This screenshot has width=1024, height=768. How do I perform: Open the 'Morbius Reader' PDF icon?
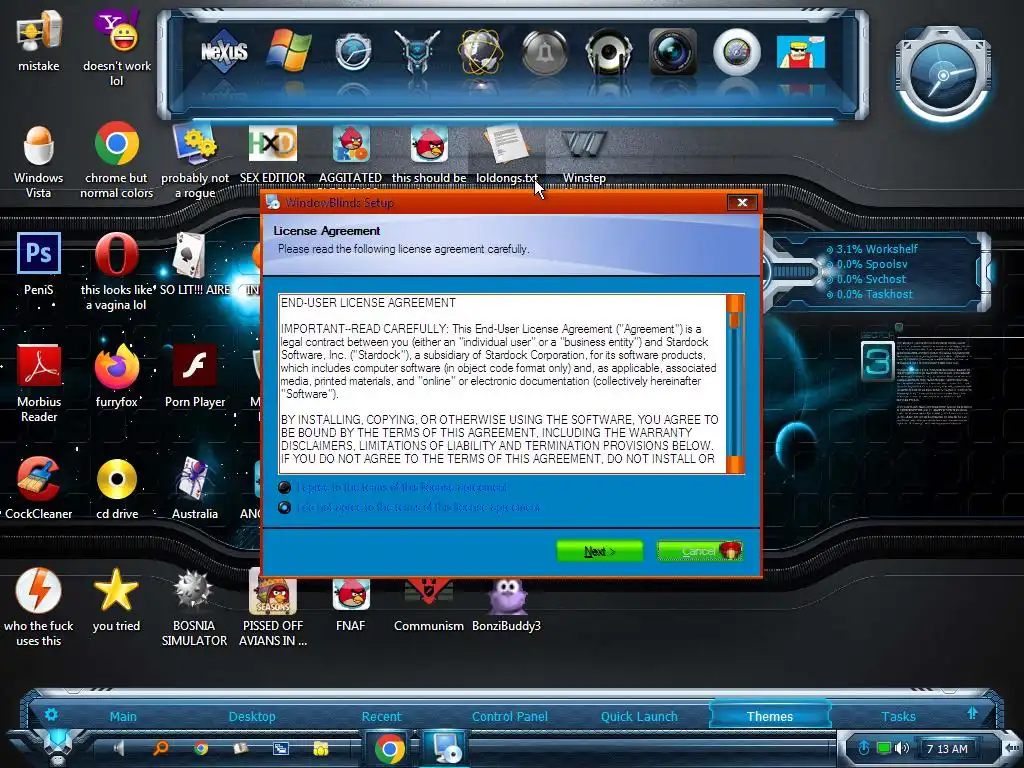39,383
